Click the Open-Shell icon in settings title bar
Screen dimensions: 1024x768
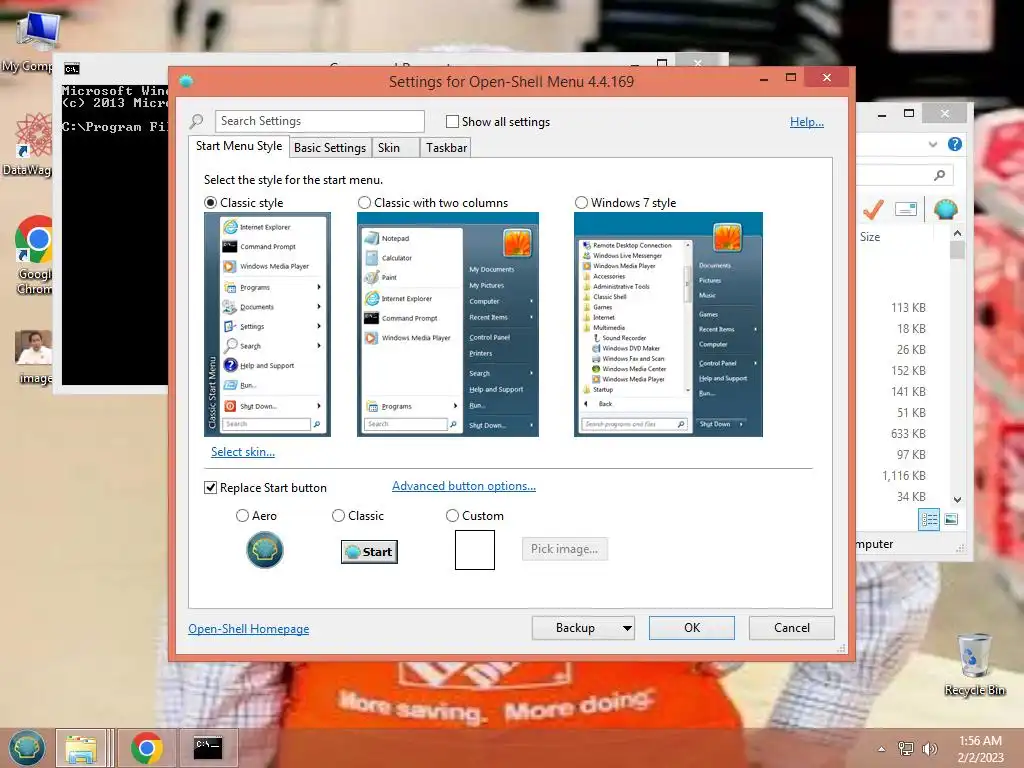pyautogui.click(x=186, y=81)
